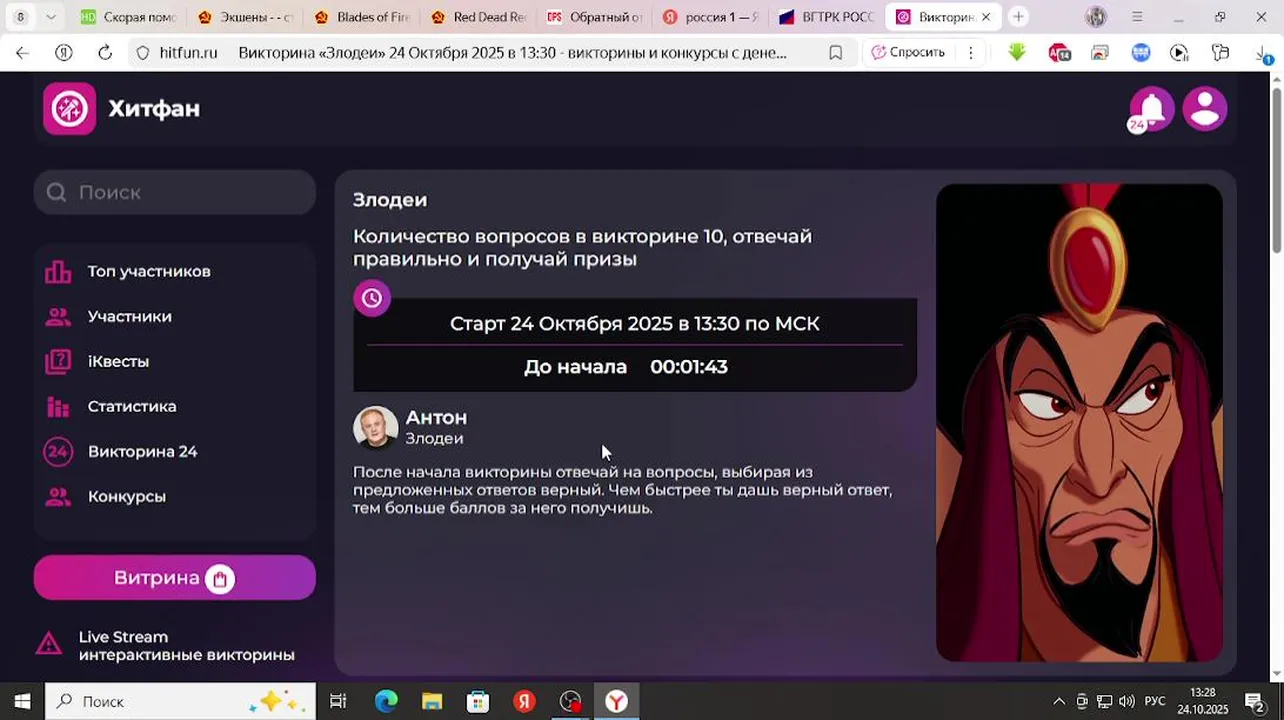Click the Злоды heading text
Image resolution: width=1284 pixels, height=720 pixels.
point(390,200)
